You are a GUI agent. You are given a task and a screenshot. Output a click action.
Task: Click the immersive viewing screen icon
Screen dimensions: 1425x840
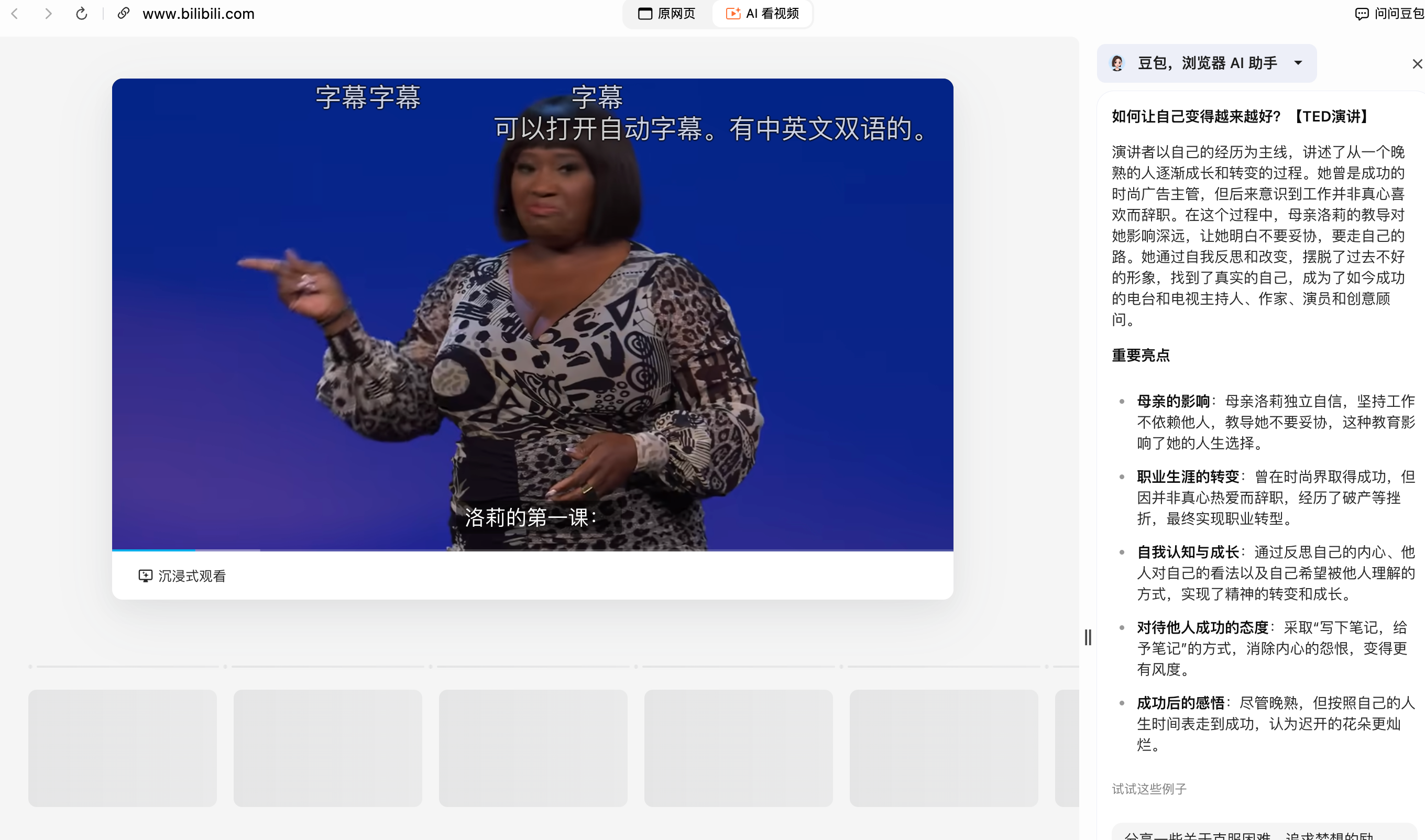146,576
